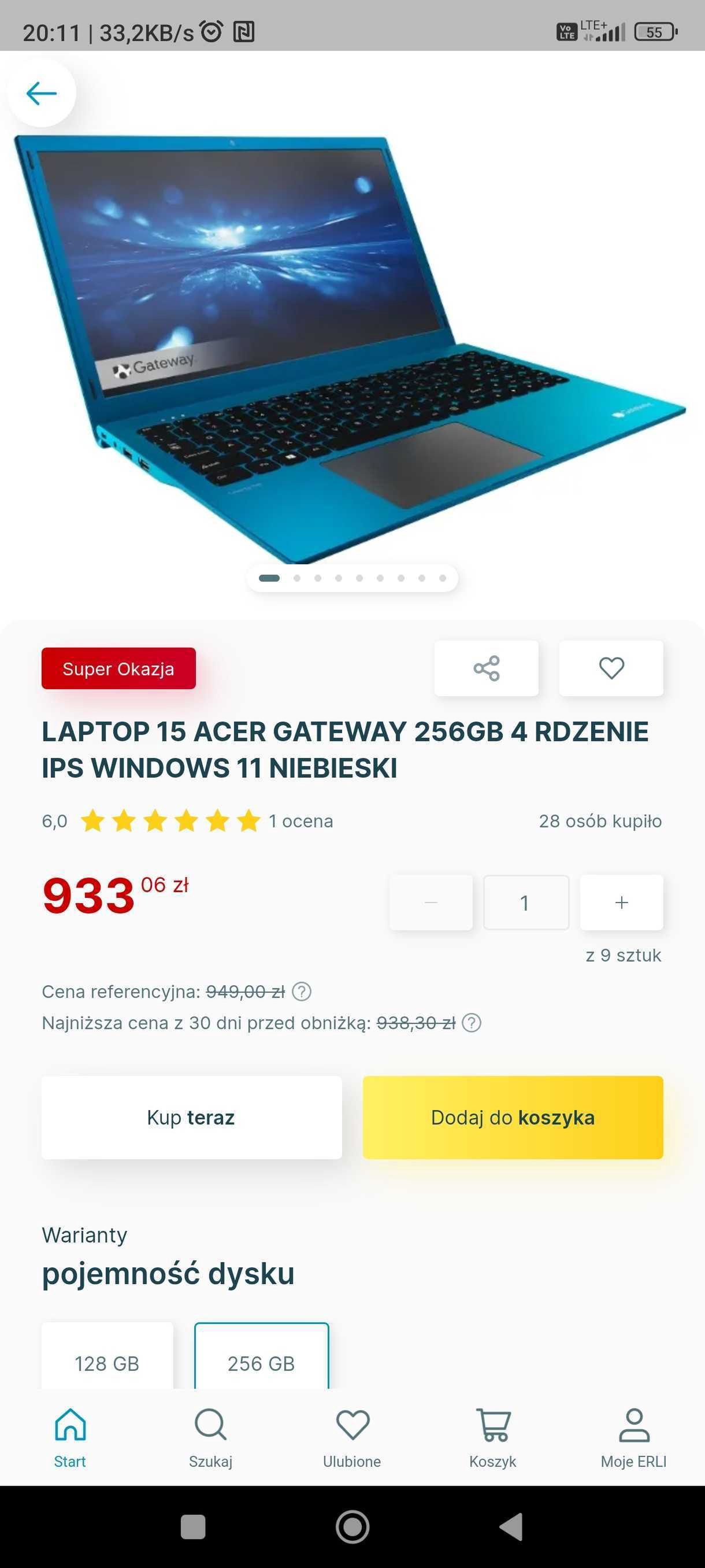This screenshot has width=705, height=1568.
Task: Open the 1 ocena reviews link
Action: point(300,820)
